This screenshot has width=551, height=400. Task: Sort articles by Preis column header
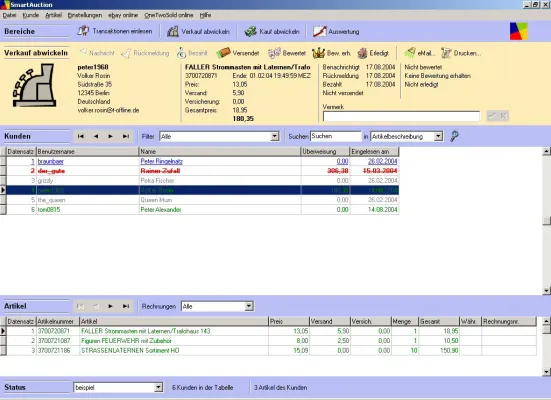(x=289, y=321)
